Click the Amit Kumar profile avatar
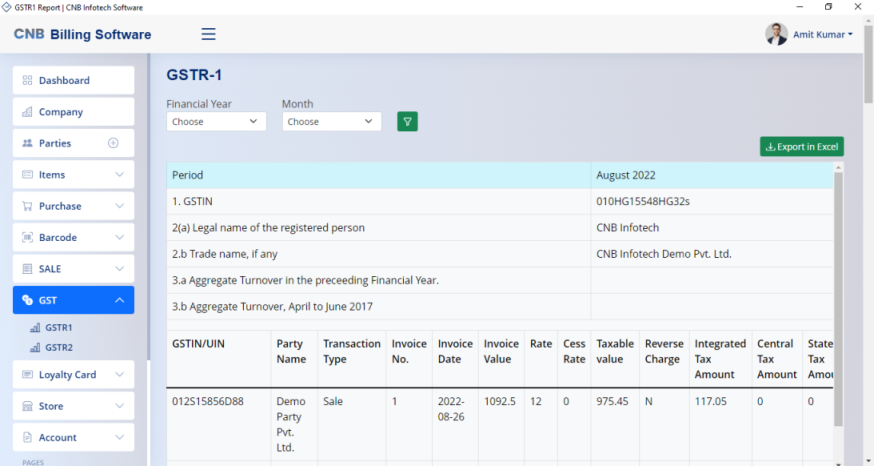The width and height of the screenshot is (874, 466). 776,34
